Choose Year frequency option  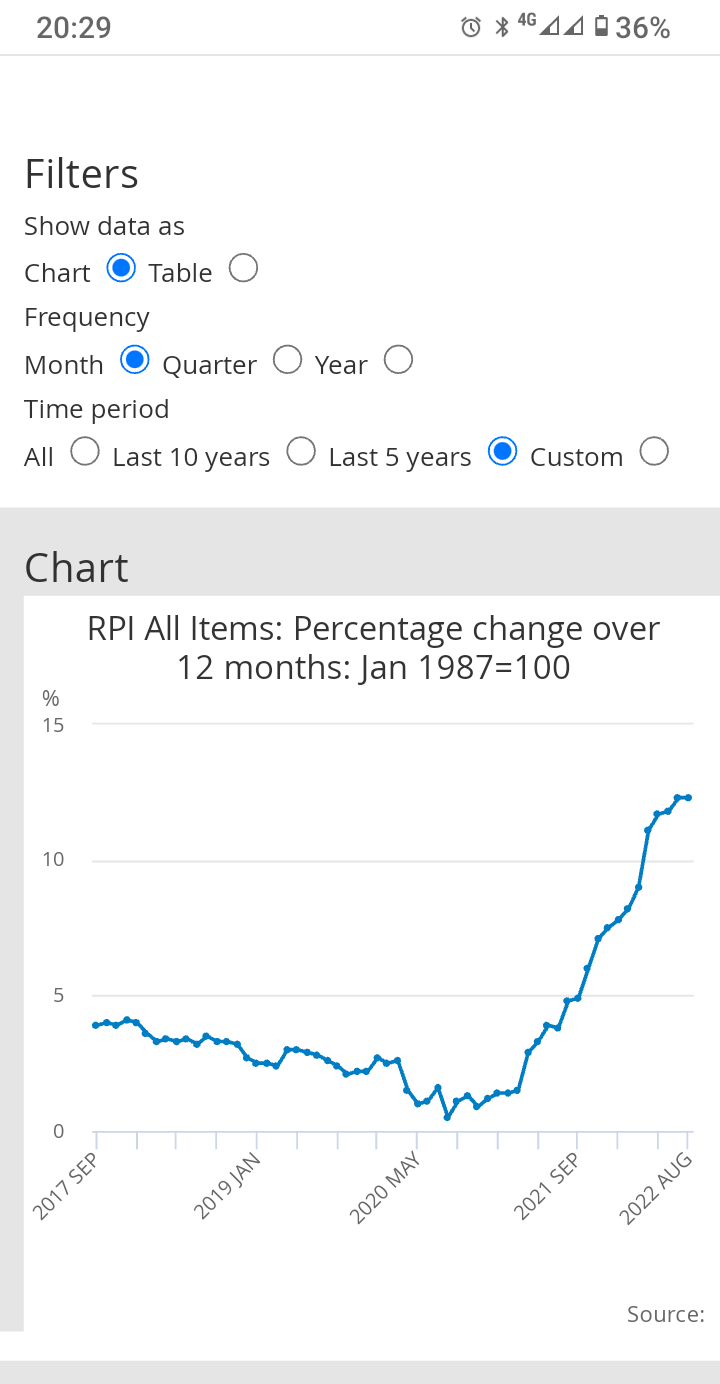(x=398, y=360)
